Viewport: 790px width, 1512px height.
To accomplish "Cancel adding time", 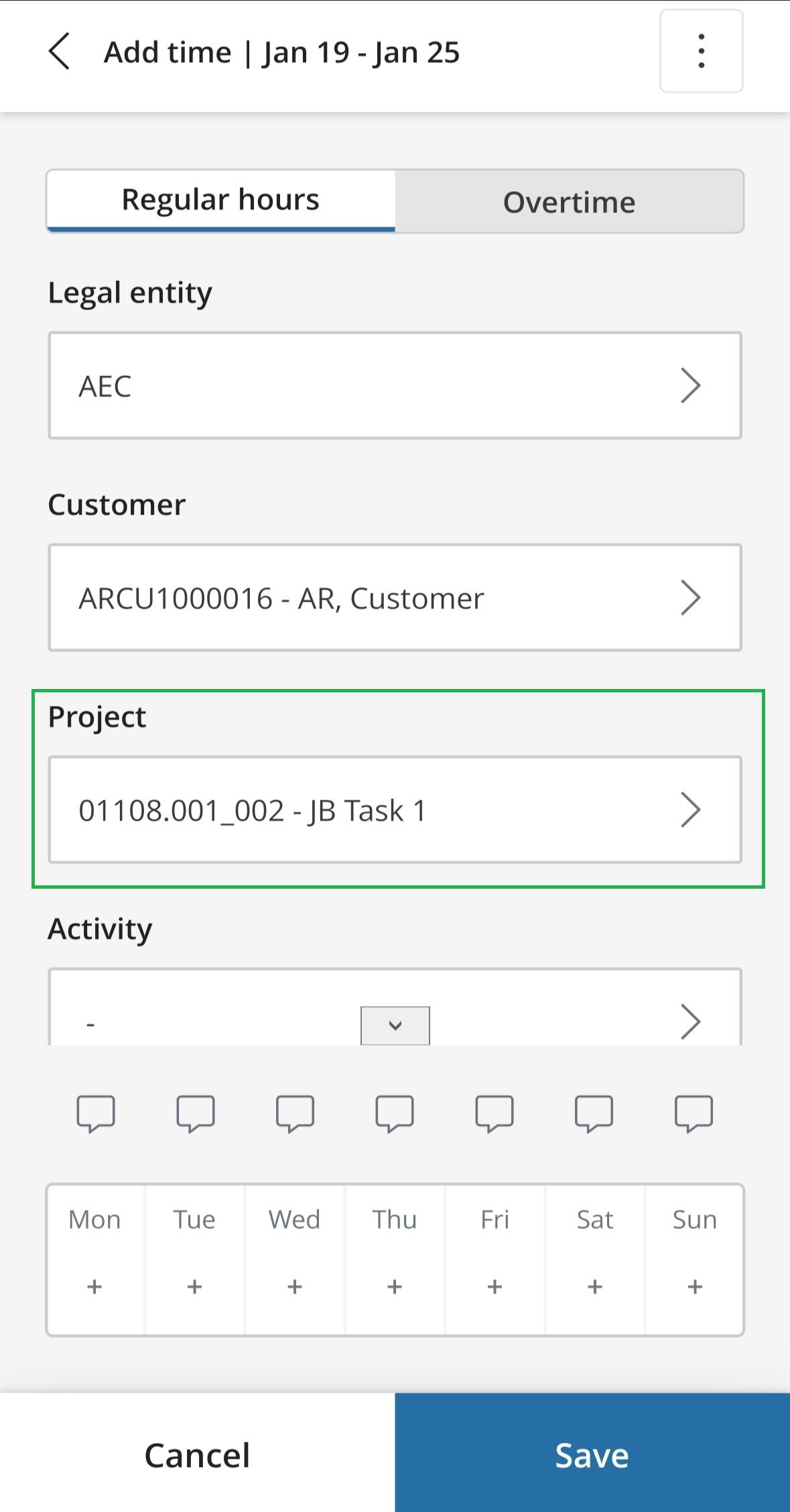I will point(197,1454).
